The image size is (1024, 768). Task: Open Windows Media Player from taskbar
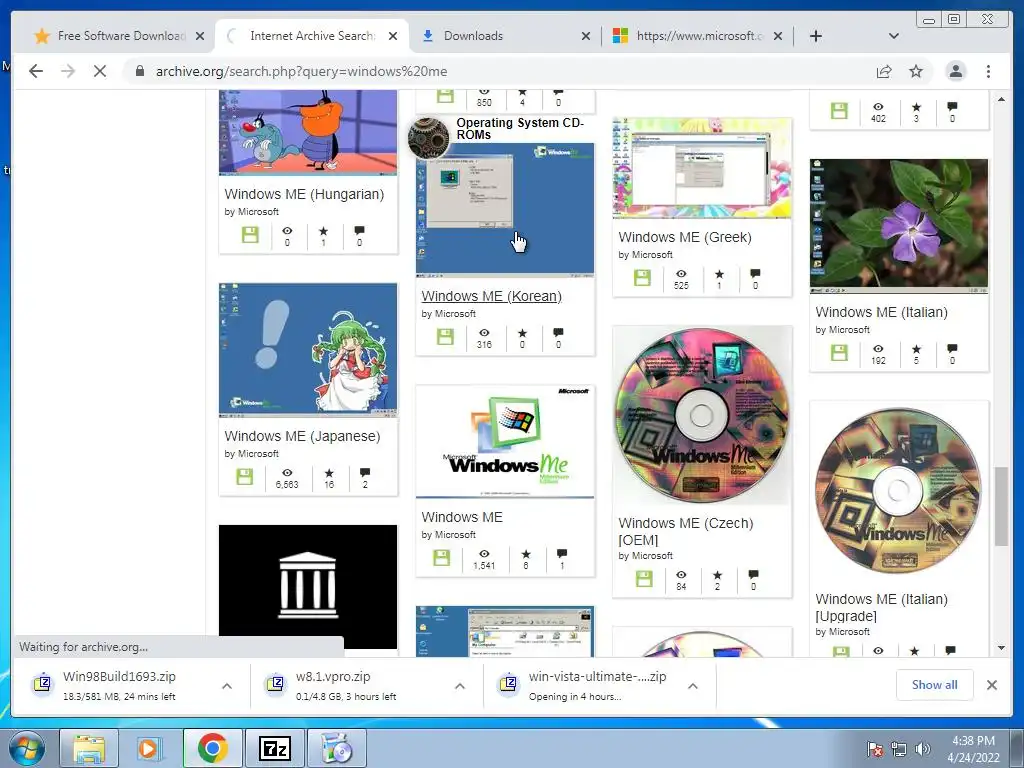tap(148, 748)
